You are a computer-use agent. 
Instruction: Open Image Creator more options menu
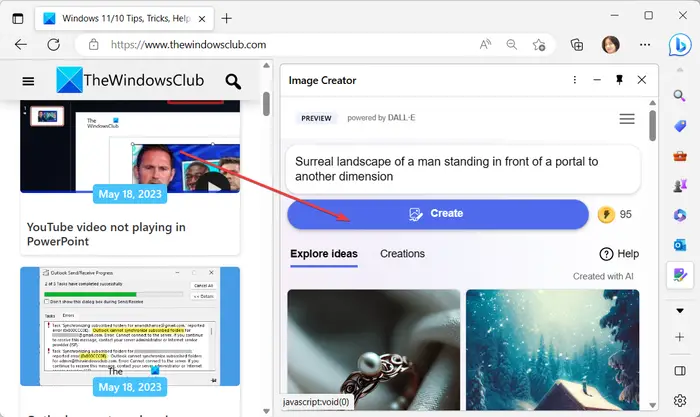pos(575,80)
